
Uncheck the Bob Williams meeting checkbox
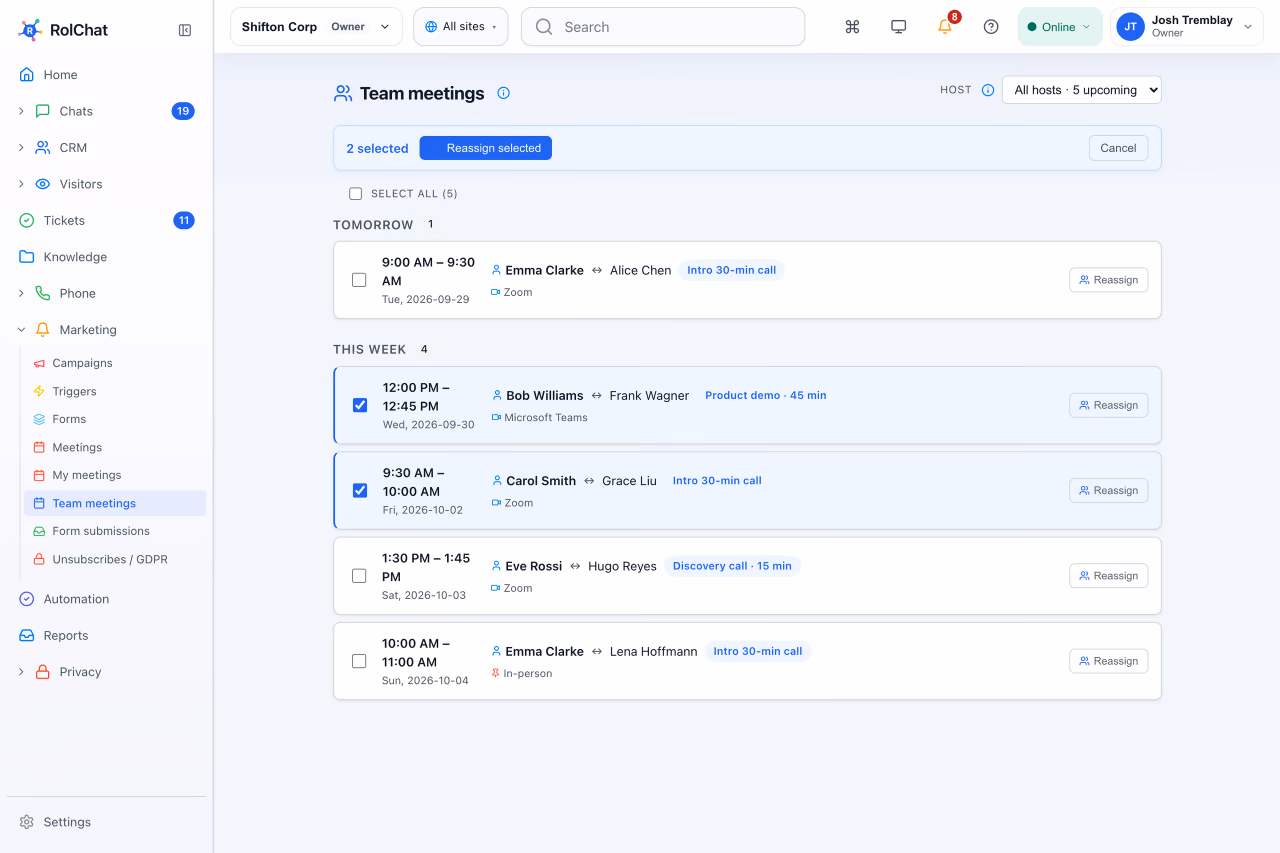(360, 405)
